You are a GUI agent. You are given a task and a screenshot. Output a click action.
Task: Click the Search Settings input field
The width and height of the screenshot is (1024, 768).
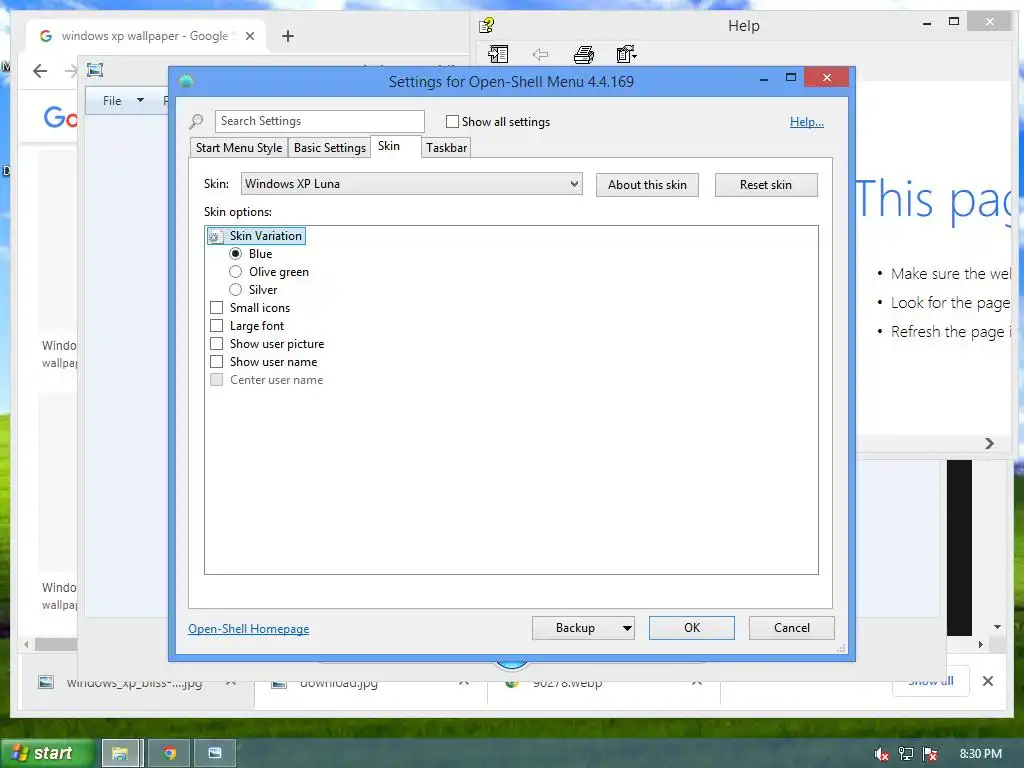[x=319, y=121]
